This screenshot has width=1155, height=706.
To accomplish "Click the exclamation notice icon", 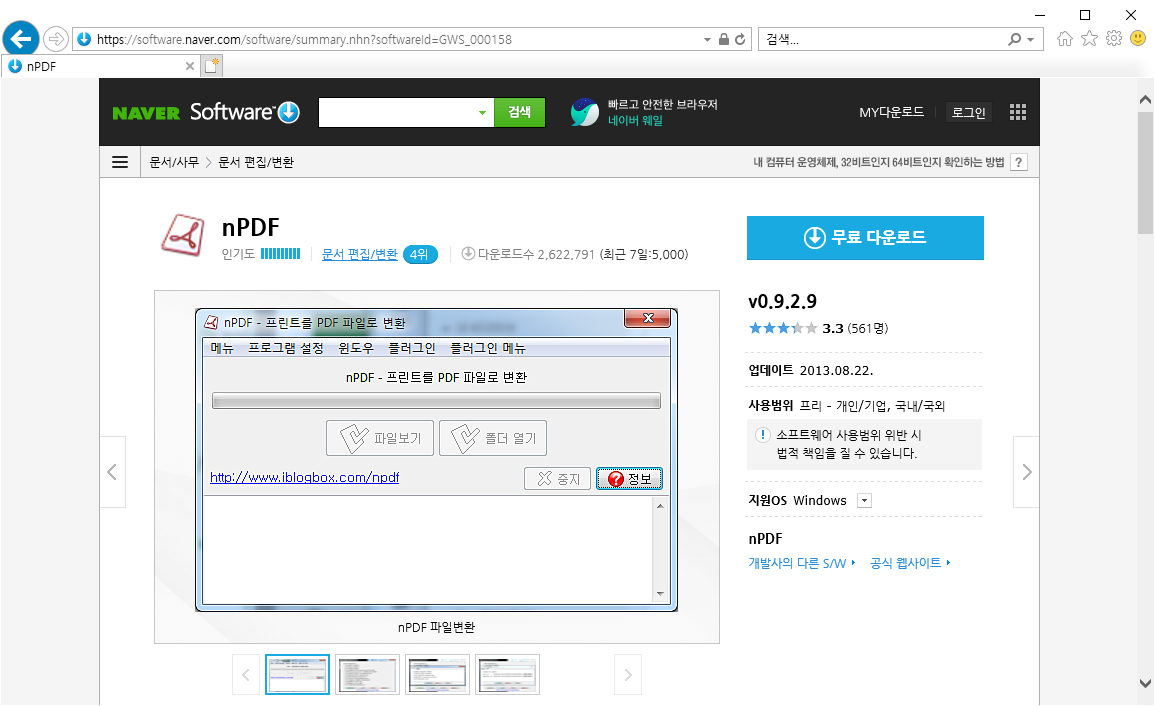I will click(x=763, y=435).
